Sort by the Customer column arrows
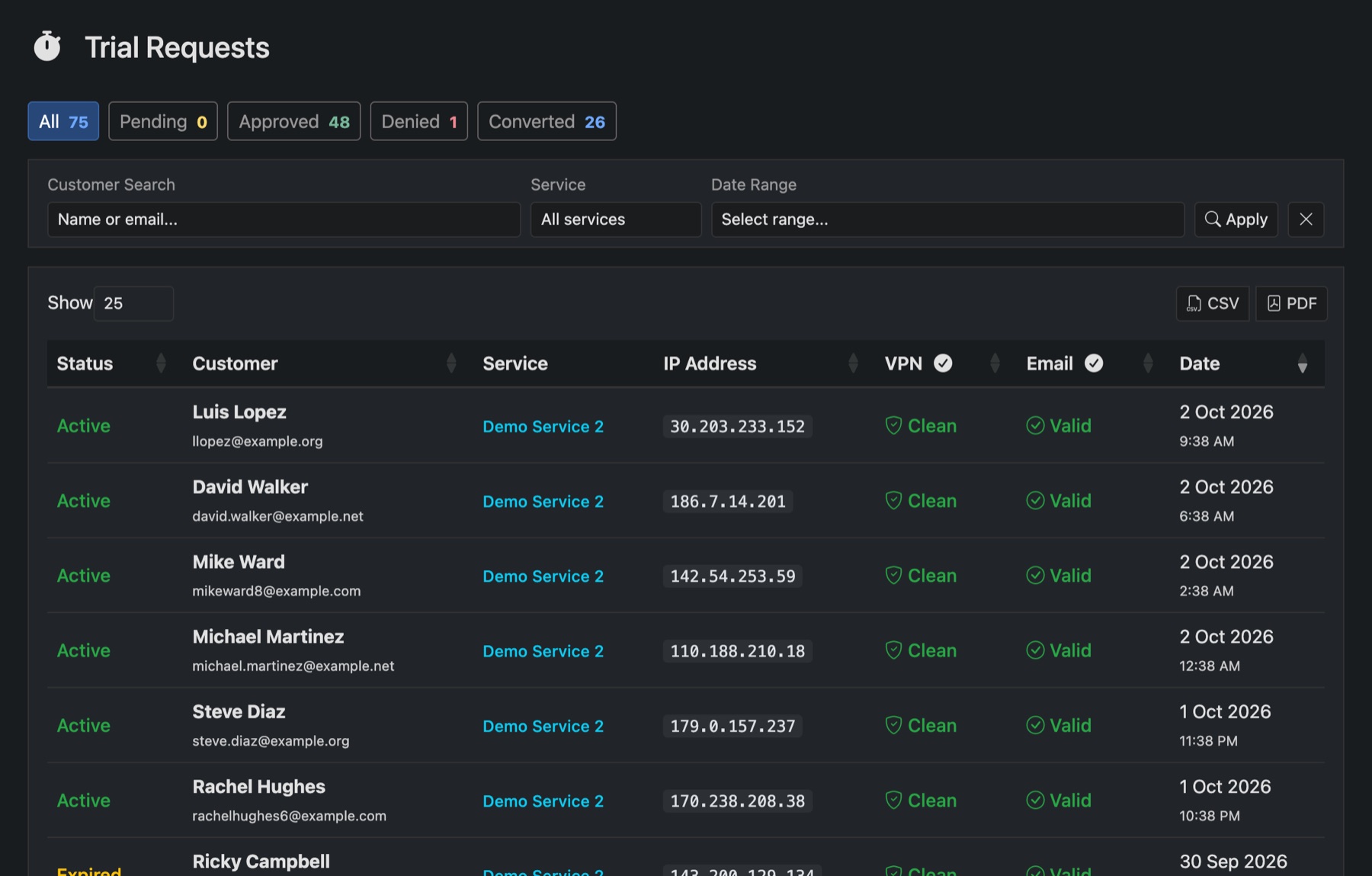 [451, 363]
